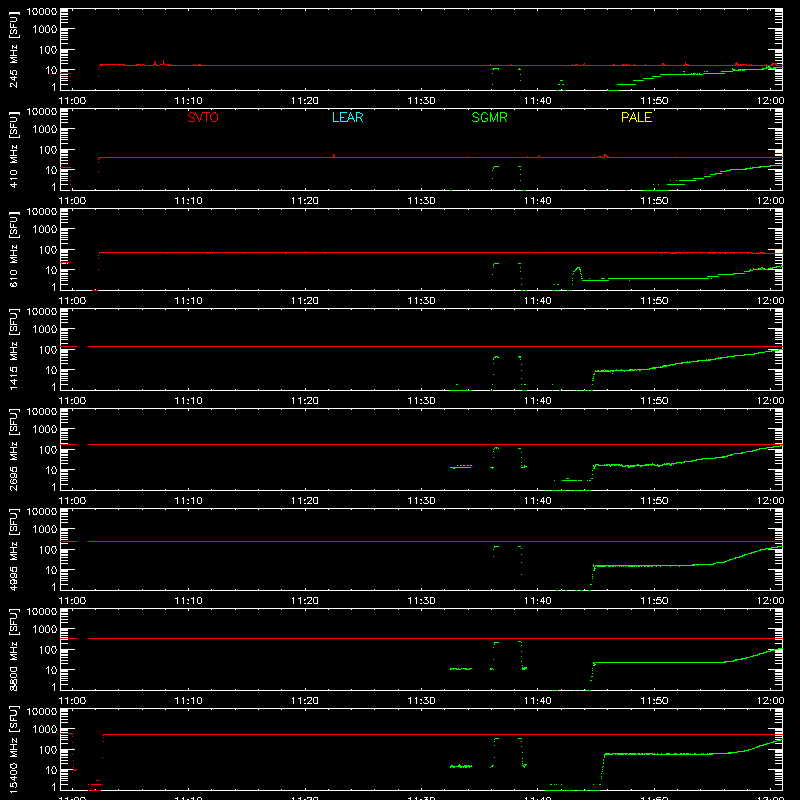This screenshot has height=800, width=800.
Task: Click the 12:00 time label below the 245 MHz plot
Action: click(770, 101)
